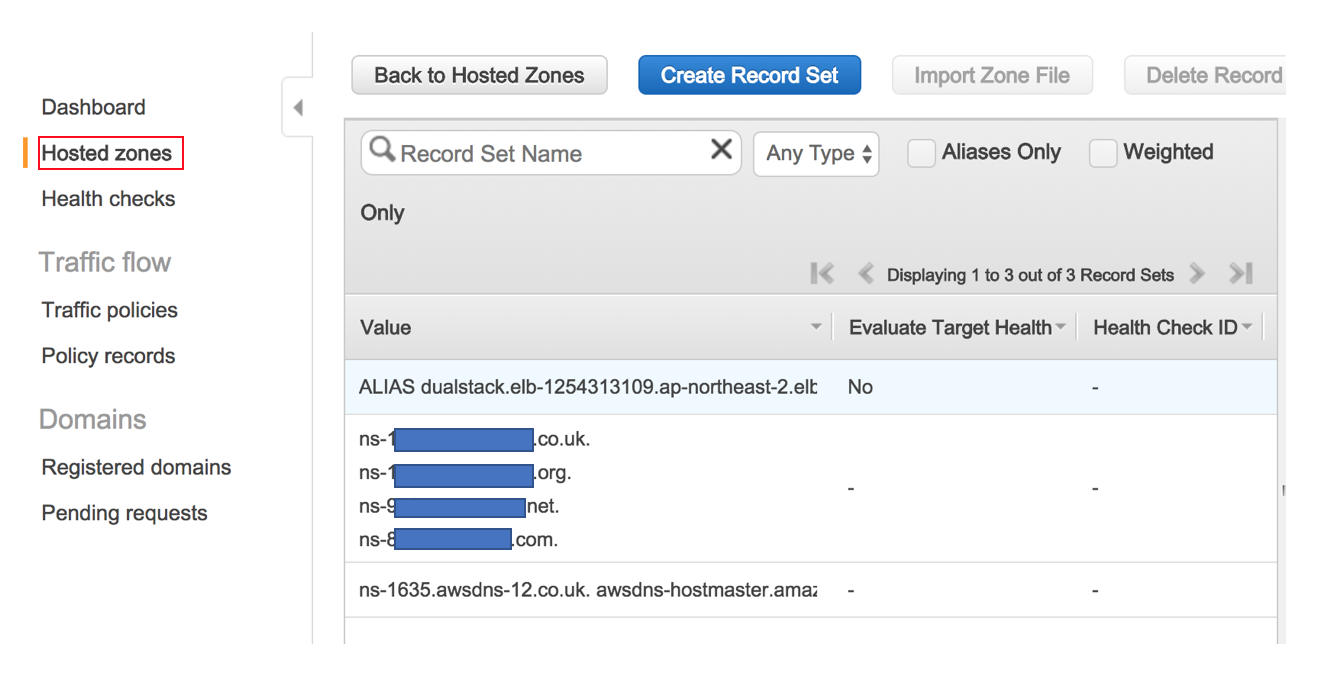Go to previous page of record sets

coord(866,274)
